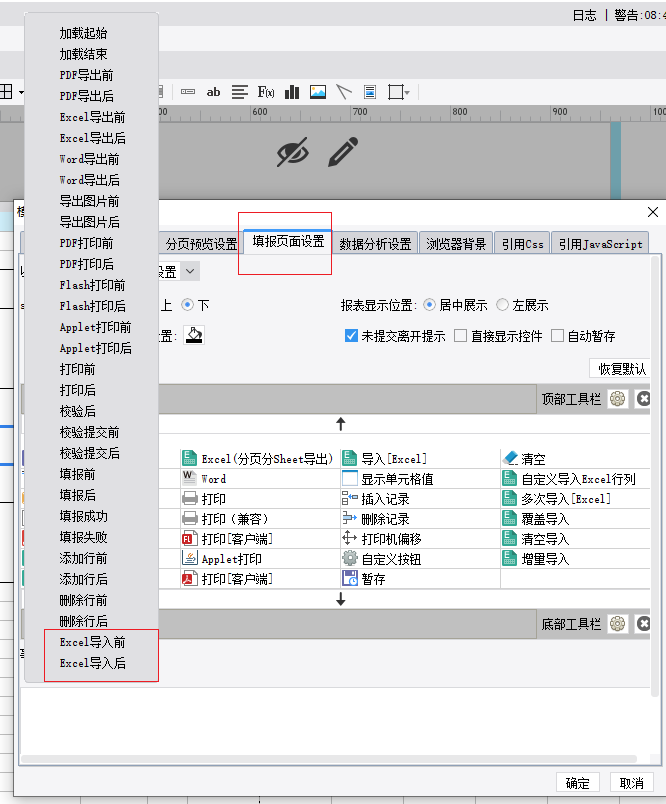The image size is (666, 804).
Task: Switch to 引用Css tab
Action: point(522,244)
